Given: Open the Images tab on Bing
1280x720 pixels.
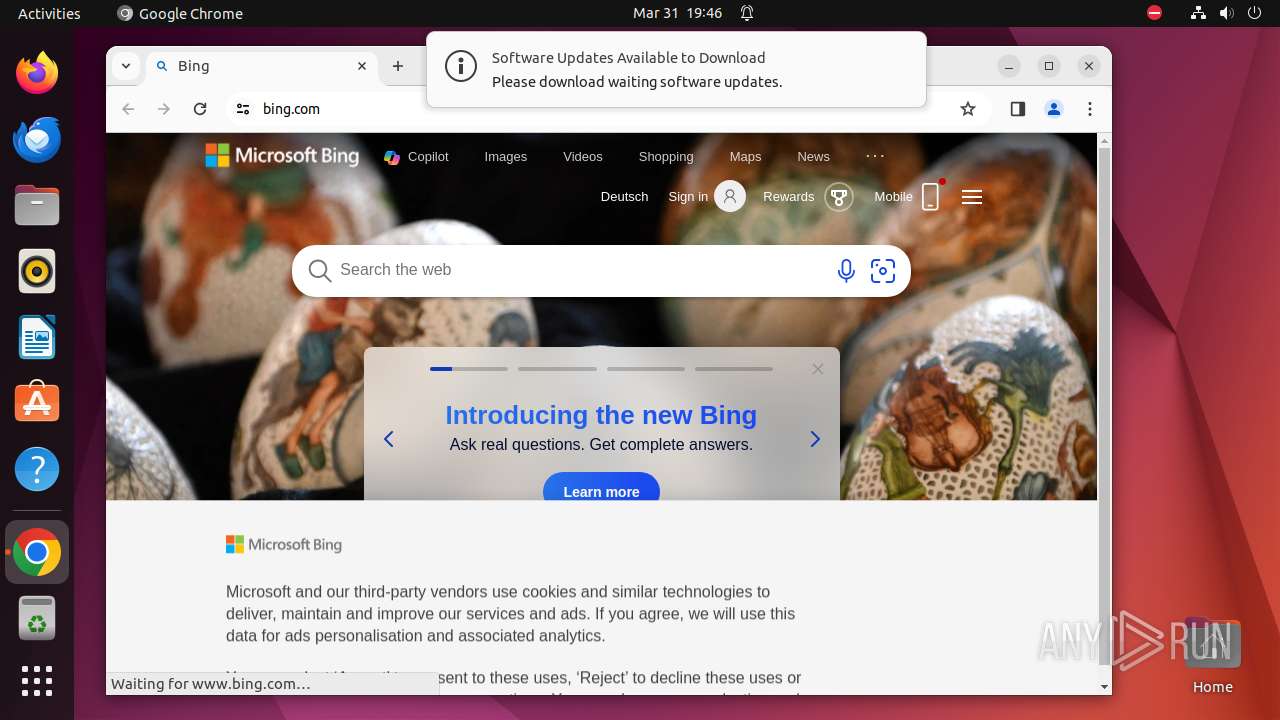Looking at the screenshot, I should pyautogui.click(x=505, y=157).
